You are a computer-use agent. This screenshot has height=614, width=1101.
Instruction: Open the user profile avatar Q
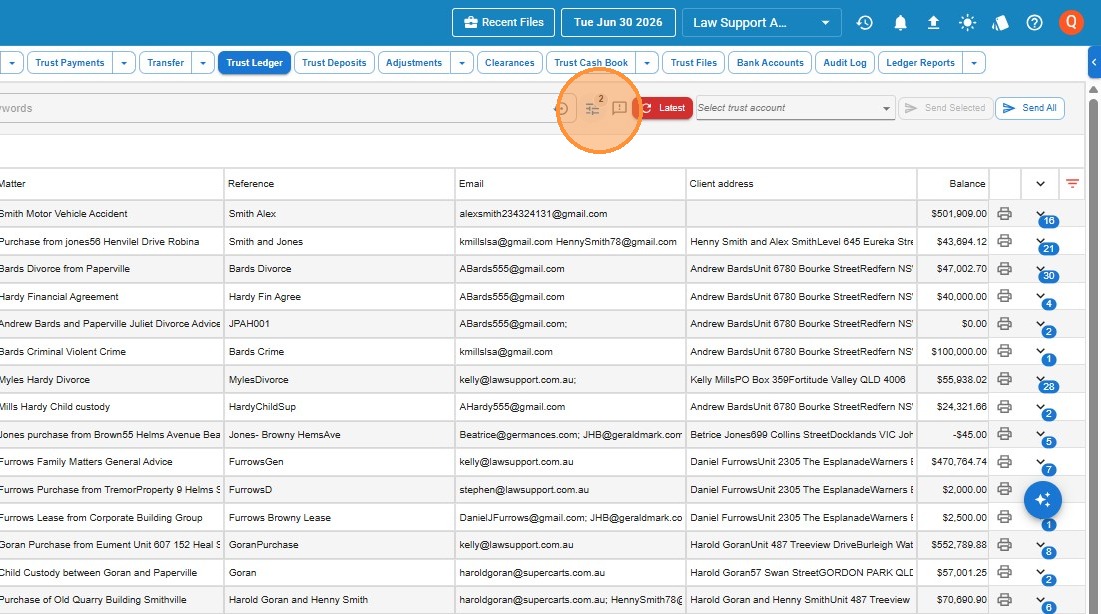click(1071, 22)
